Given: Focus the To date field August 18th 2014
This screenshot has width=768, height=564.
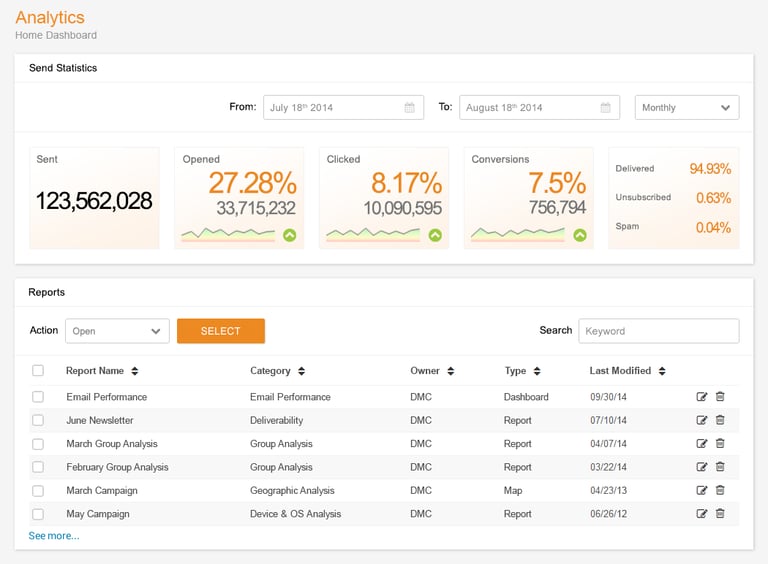Looking at the screenshot, I should click(x=539, y=107).
